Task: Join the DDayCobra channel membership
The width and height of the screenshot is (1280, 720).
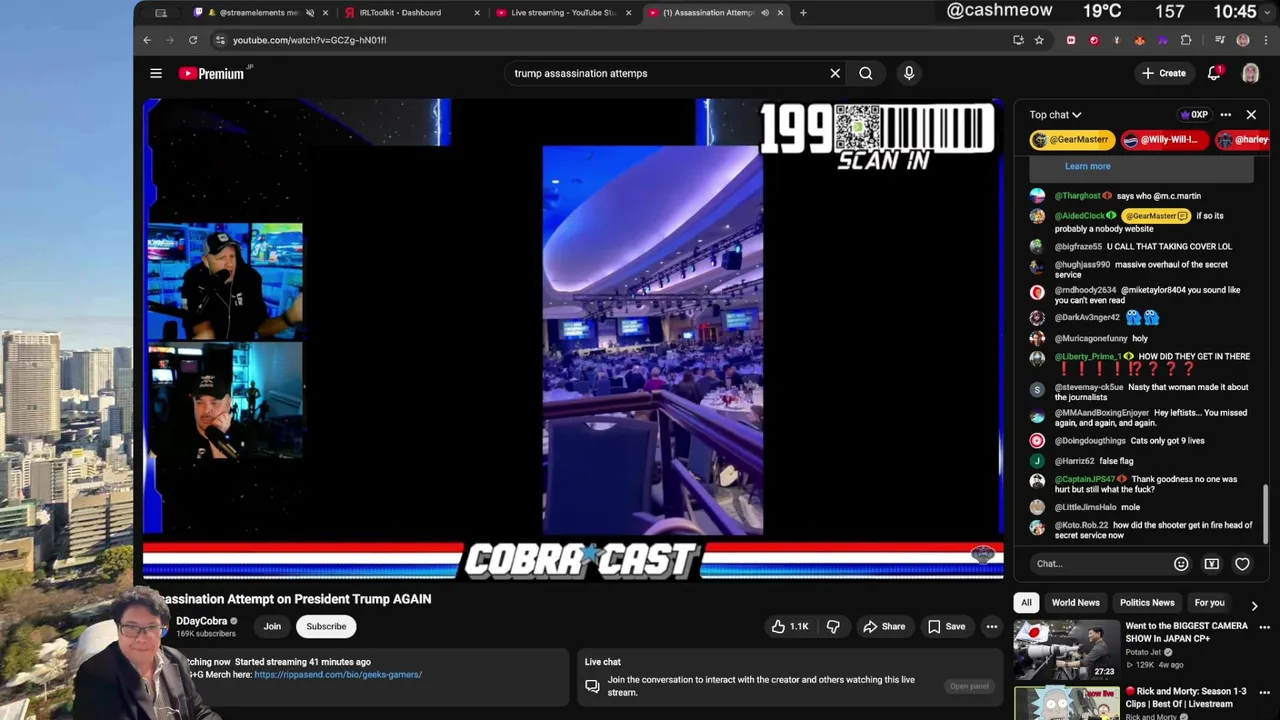Action: [x=272, y=627]
